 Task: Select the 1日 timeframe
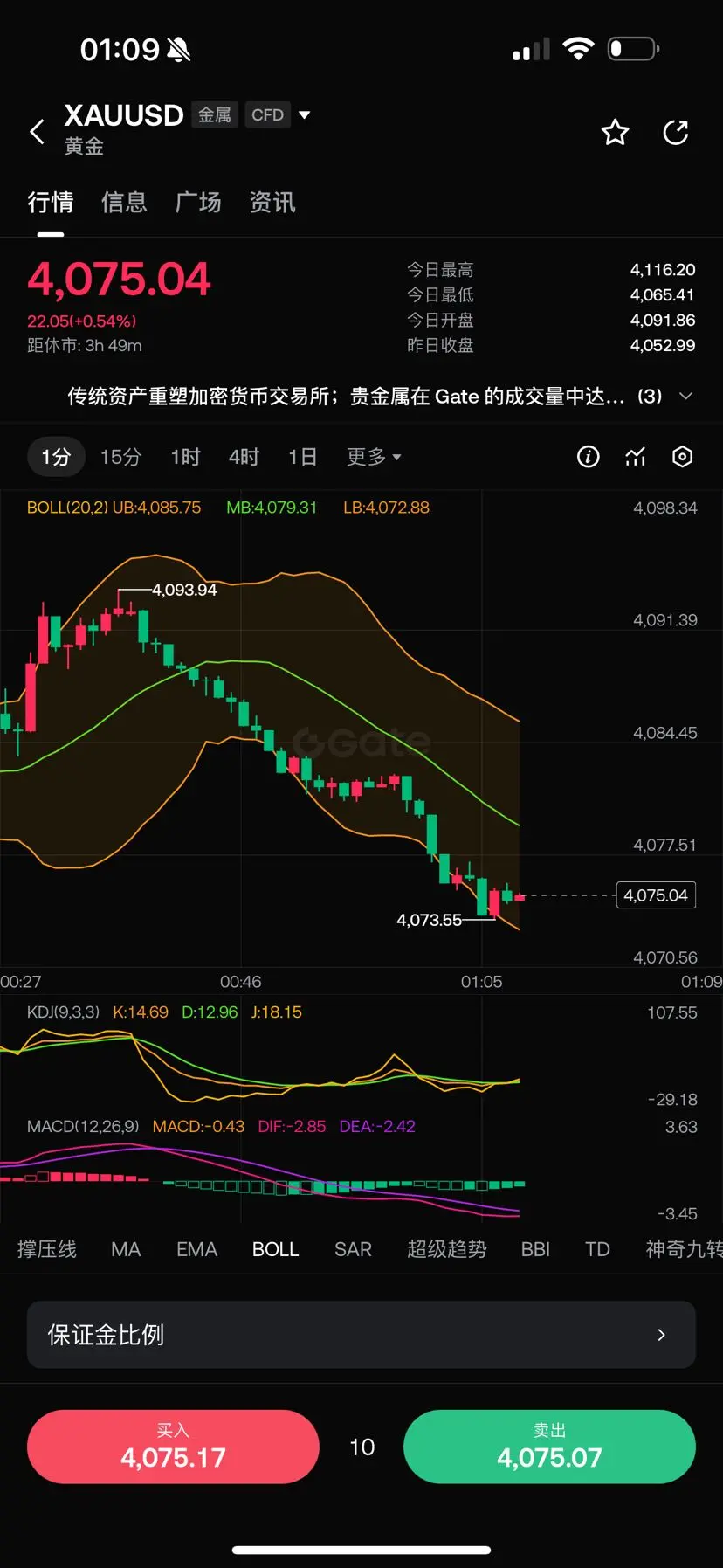303,457
